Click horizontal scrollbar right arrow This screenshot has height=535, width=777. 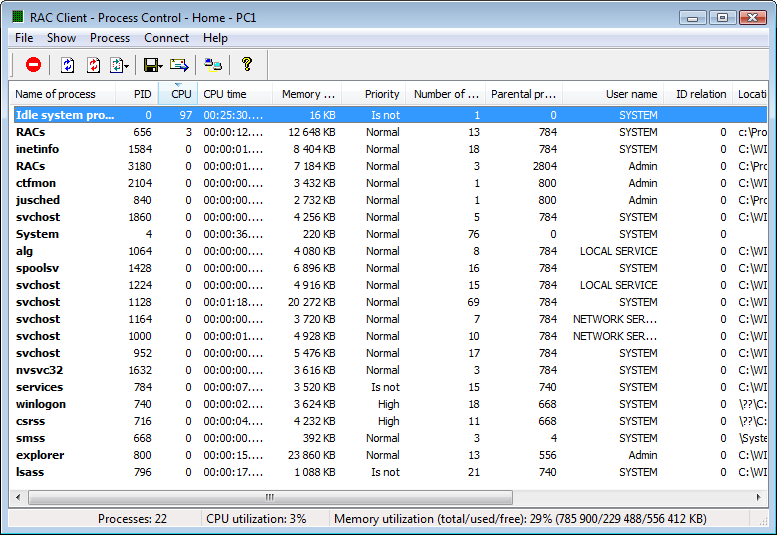pos(759,497)
